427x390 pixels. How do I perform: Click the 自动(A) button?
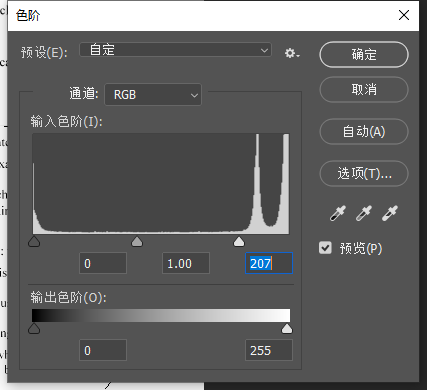click(364, 131)
